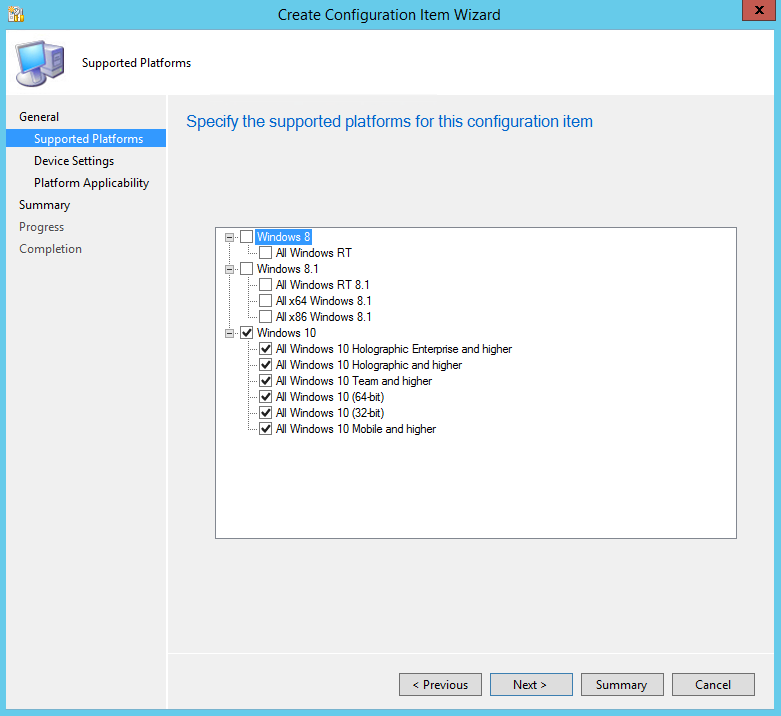
Task: Click the wizard icon in title bar
Action: (x=15, y=14)
